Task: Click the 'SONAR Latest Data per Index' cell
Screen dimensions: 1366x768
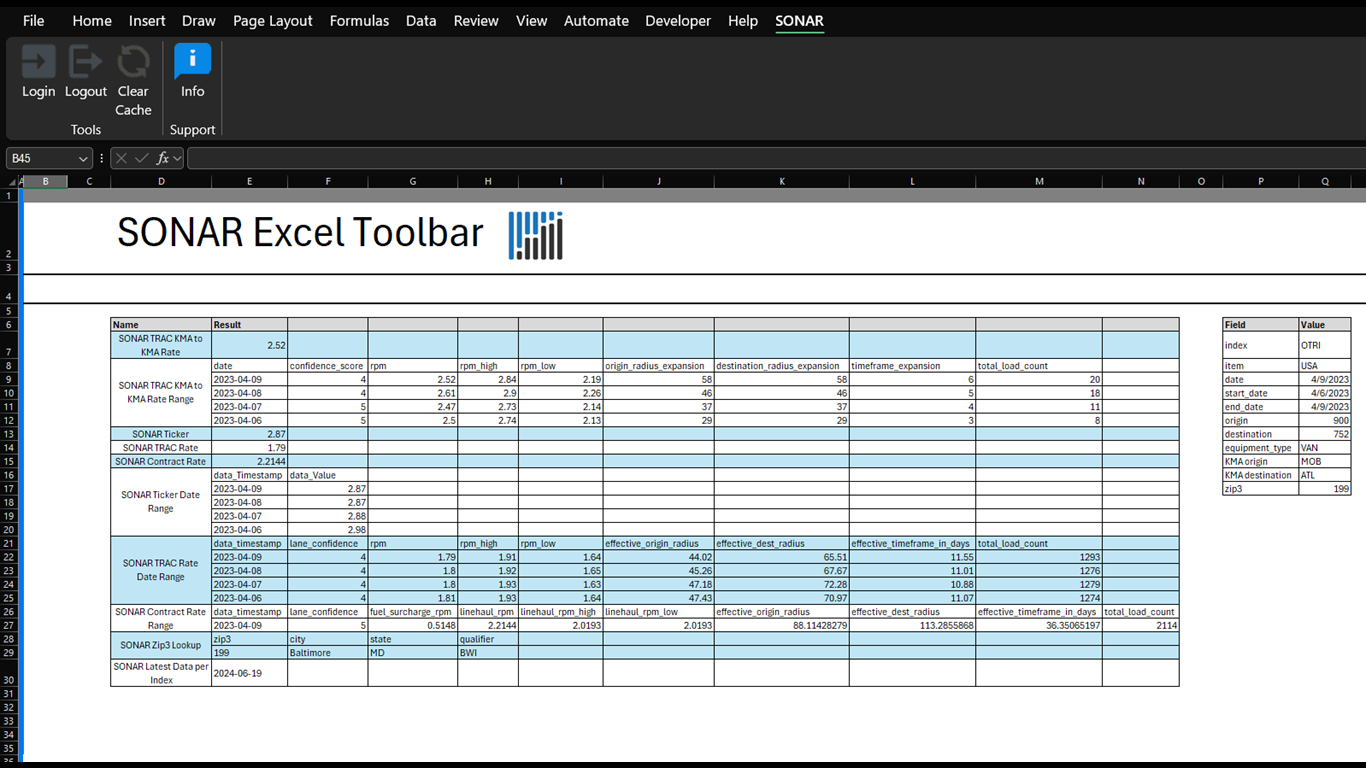Action: tap(161, 673)
